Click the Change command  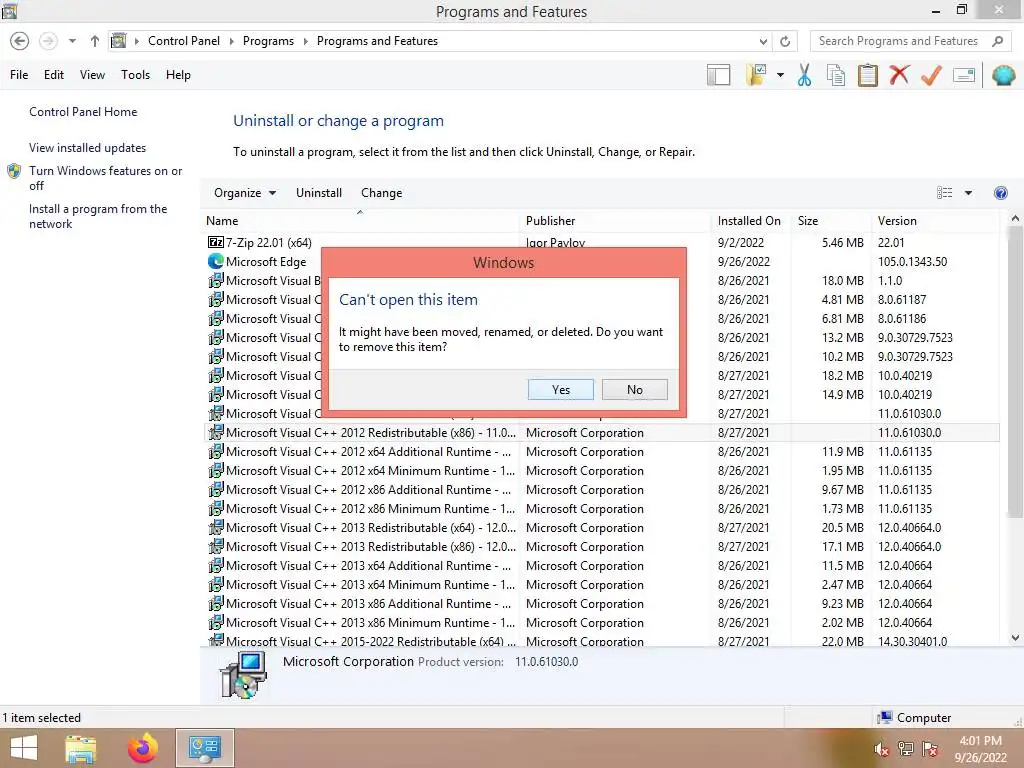click(381, 193)
